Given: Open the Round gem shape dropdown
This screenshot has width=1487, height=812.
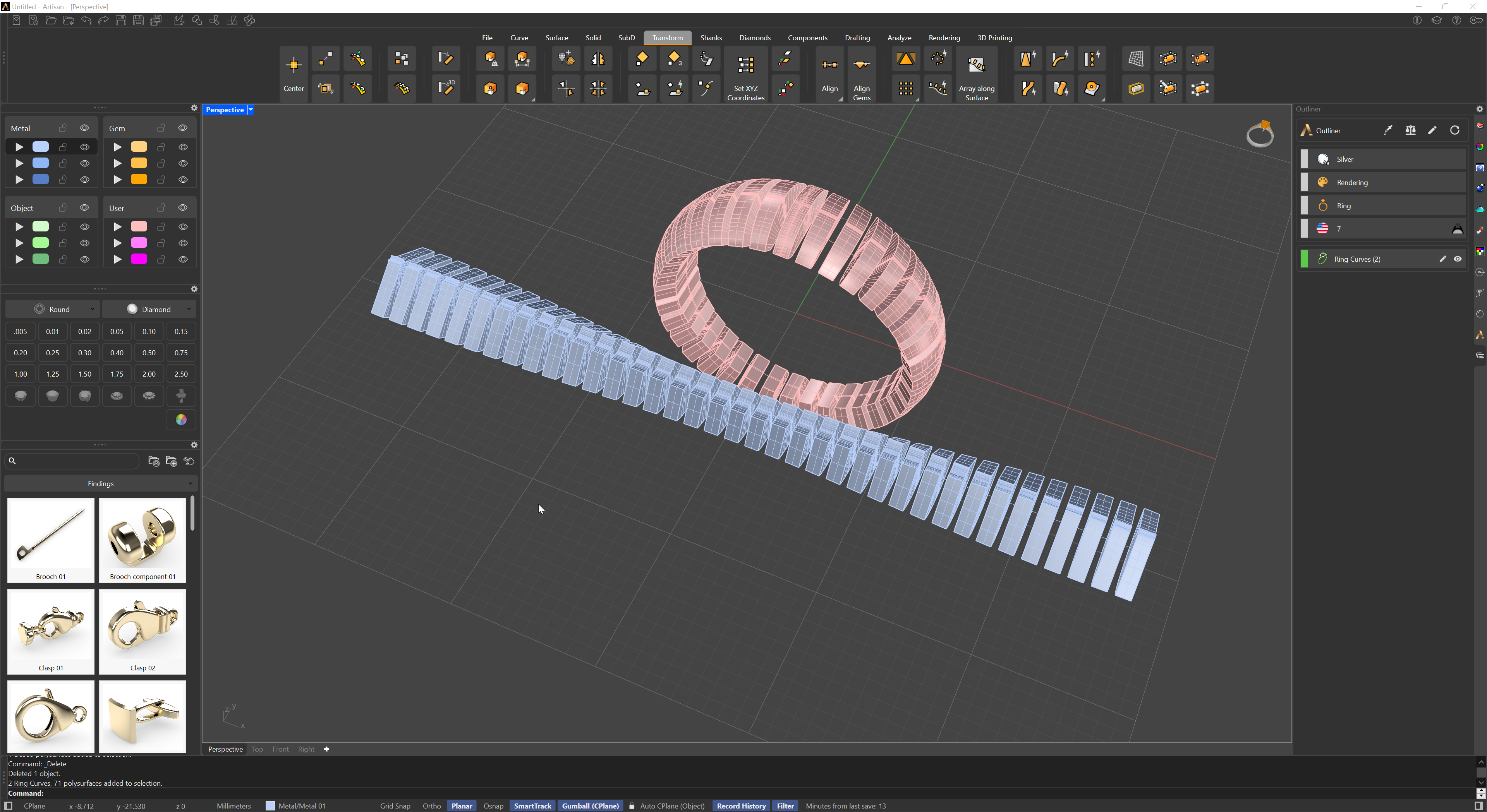Looking at the screenshot, I should (x=53, y=309).
